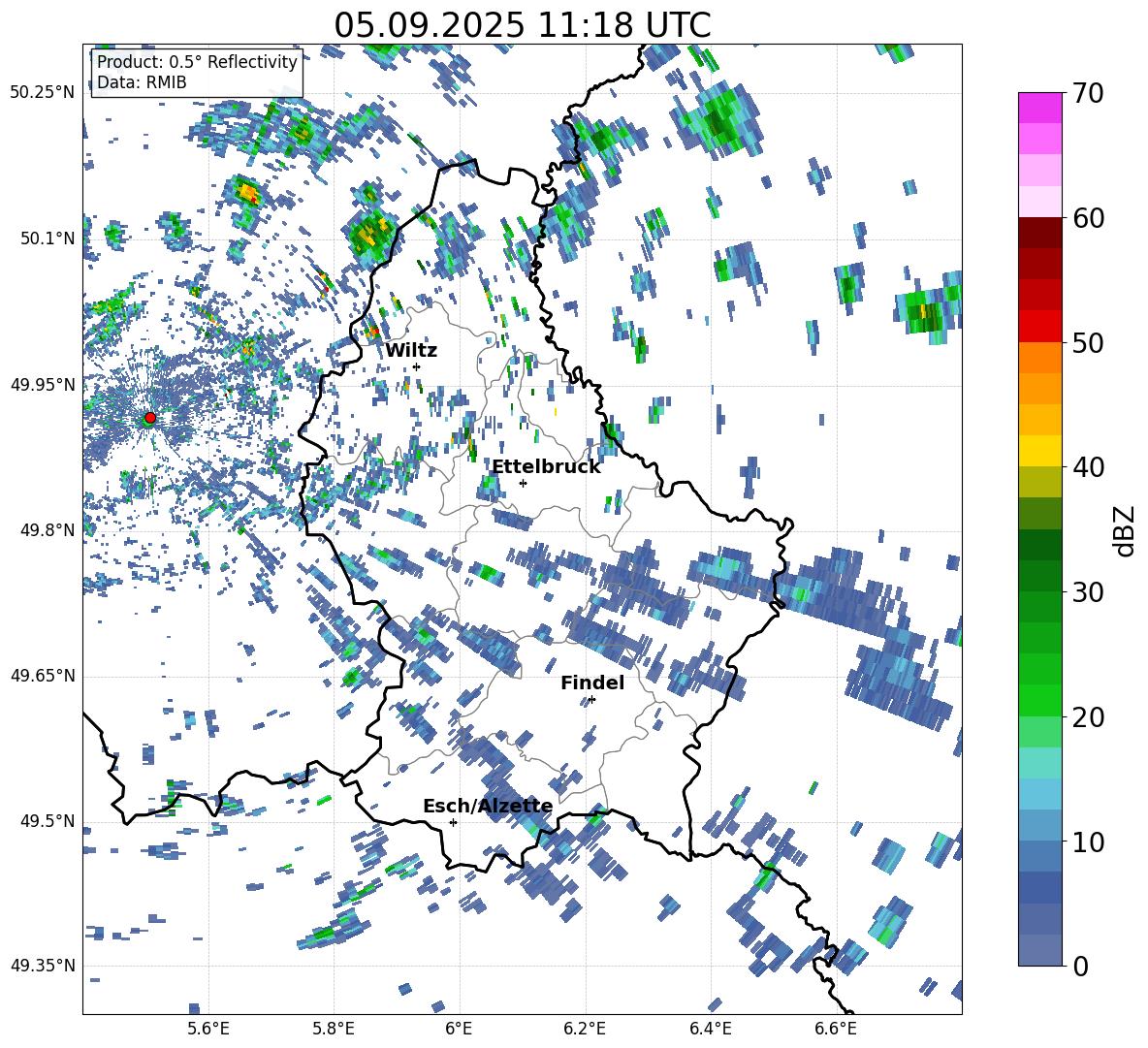Viewport: 1148px width, 1048px height.
Task: Select the Ettelbruck city label
Action: [x=546, y=467]
